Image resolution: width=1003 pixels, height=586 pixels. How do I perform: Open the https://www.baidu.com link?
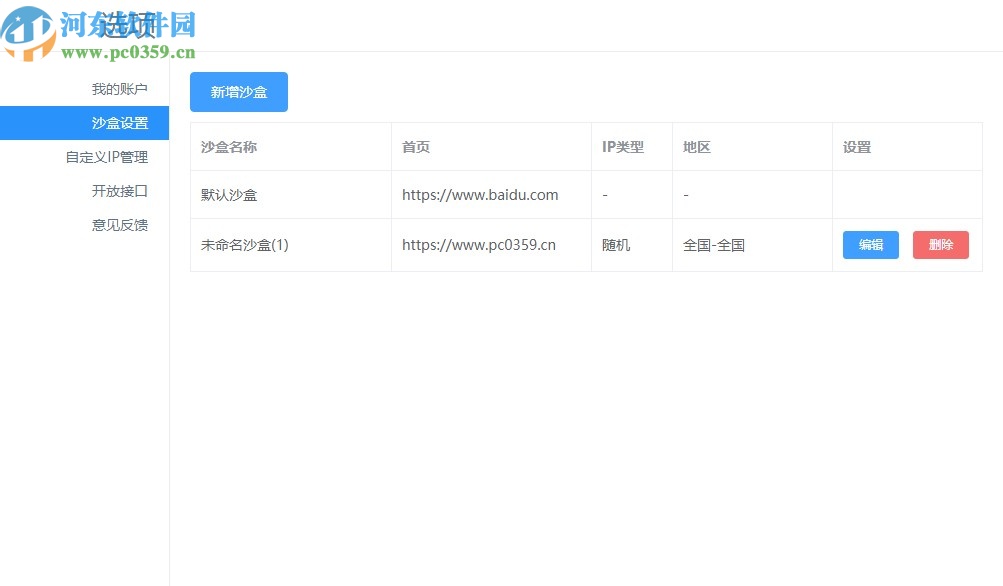tap(479, 195)
